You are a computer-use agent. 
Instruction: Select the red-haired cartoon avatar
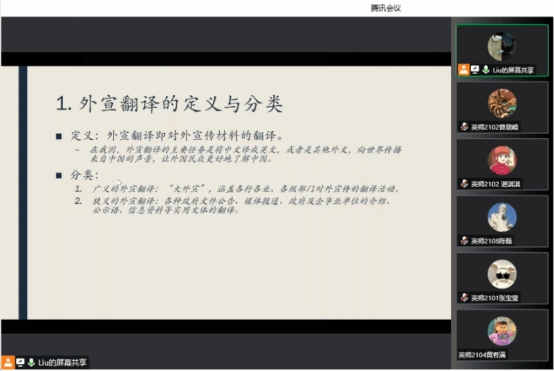click(502, 160)
